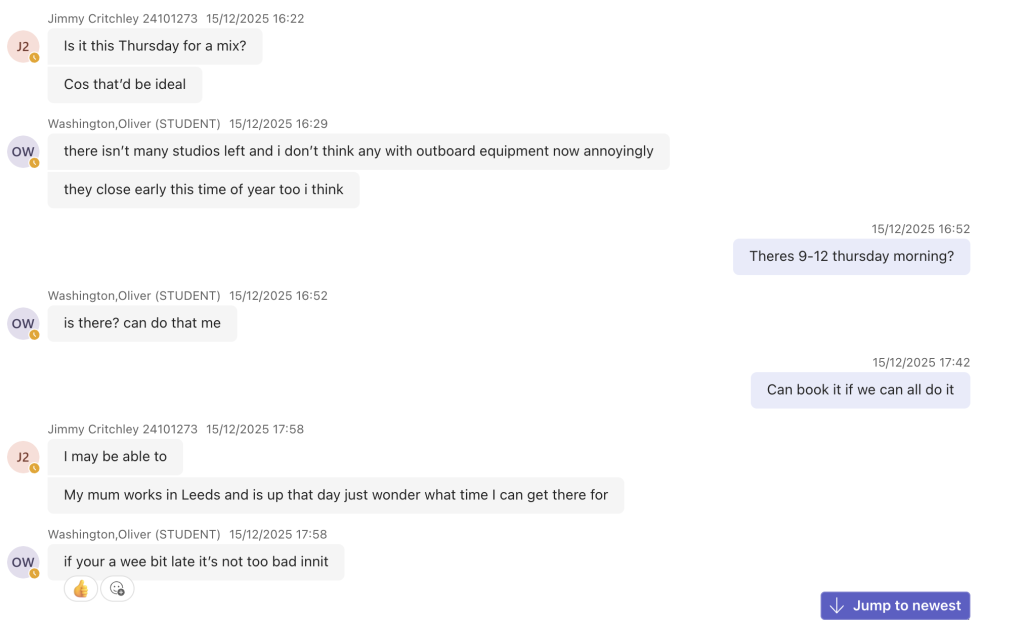Screen dimensions: 1024x627
Task: Select the "Is it this Thursday for a mix?" message
Action: click(155, 46)
